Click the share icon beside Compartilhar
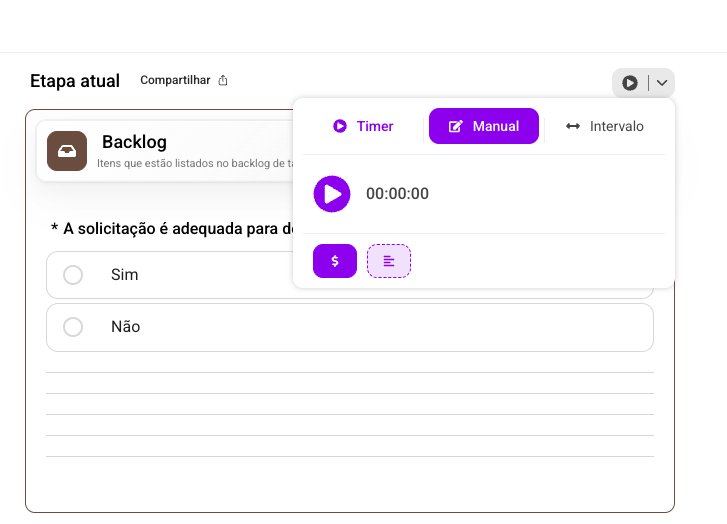The height and width of the screenshot is (524, 727). (223, 80)
